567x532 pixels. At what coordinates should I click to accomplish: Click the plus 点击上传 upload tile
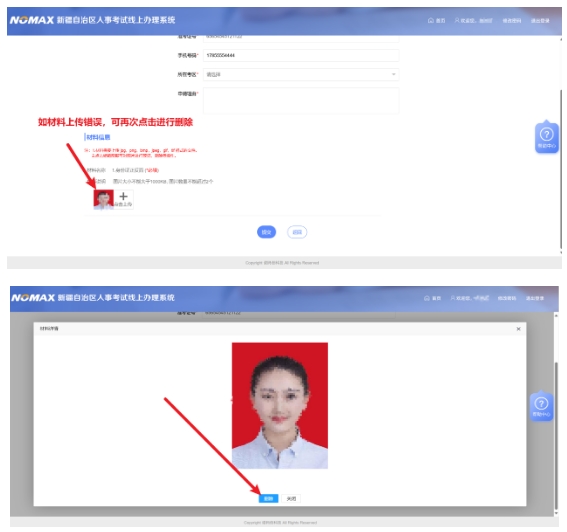(x=124, y=199)
